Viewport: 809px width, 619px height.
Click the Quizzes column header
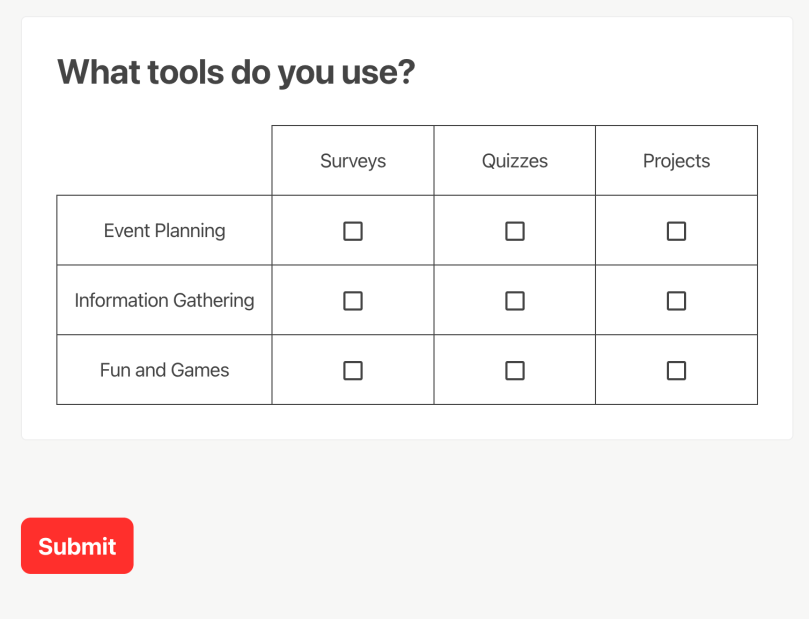515,161
